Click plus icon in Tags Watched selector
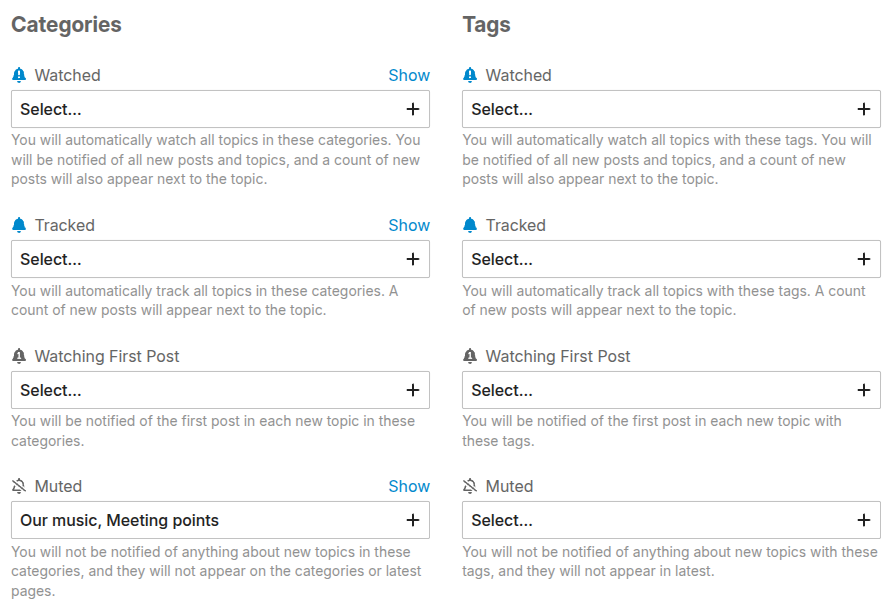This screenshot has width=892, height=613. click(x=864, y=109)
